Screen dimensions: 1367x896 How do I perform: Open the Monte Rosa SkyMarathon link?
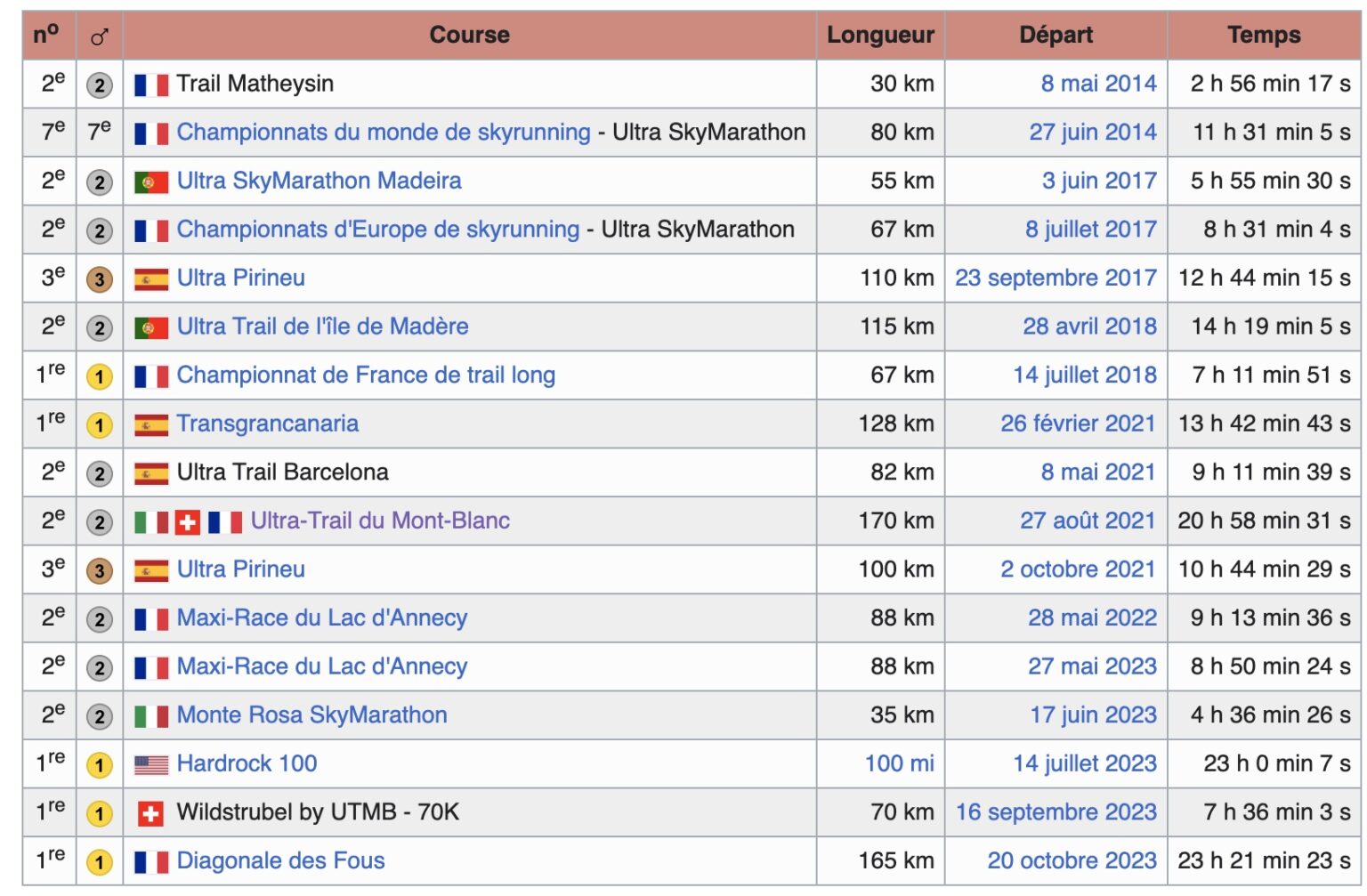click(312, 715)
